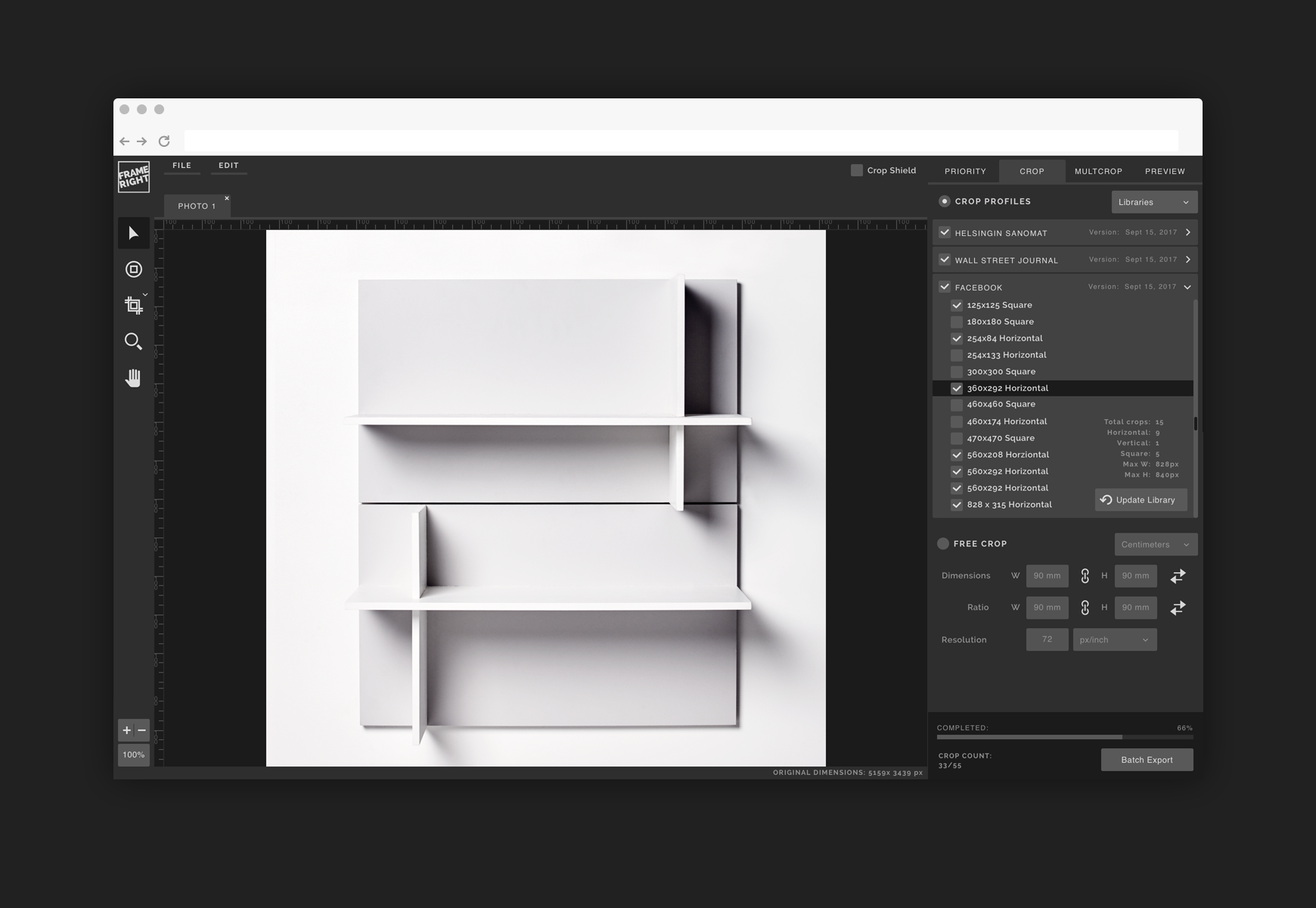
Task: Open the Edit menu
Action: (x=228, y=165)
